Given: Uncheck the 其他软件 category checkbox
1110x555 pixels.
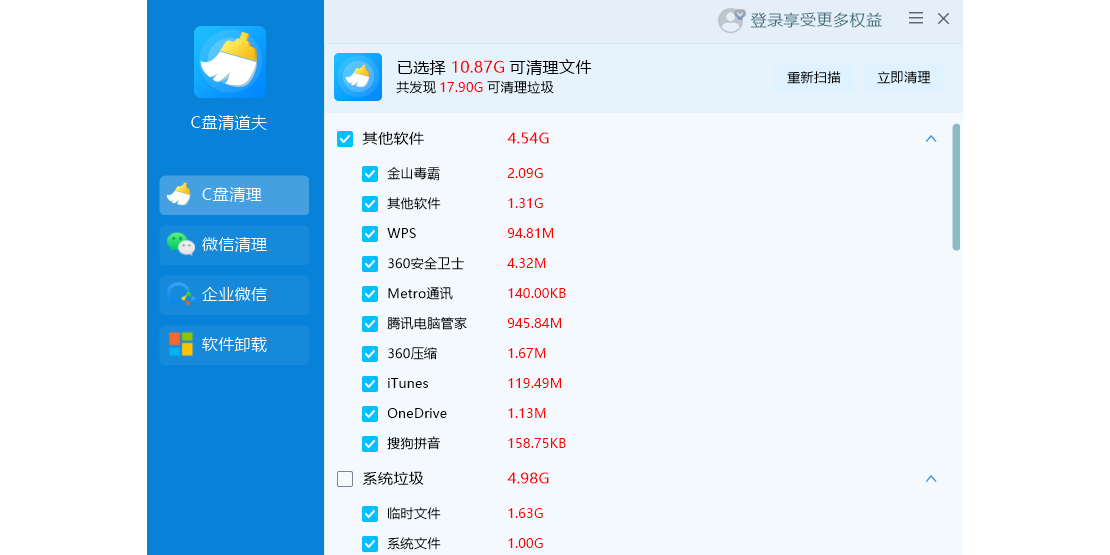Looking at the screenshot, I should [x=345, y=139].
